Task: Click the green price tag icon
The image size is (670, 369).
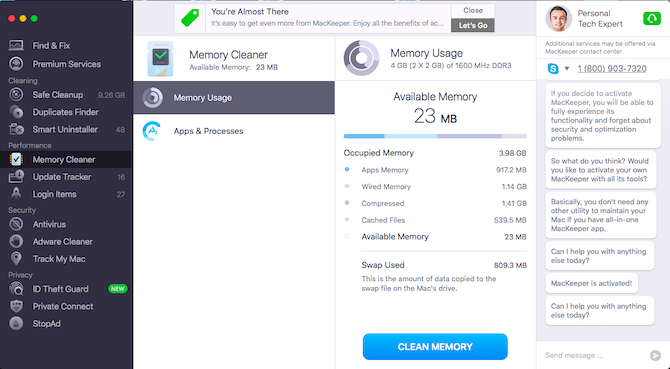Action: pyautogui.click(x=190, y=18)
